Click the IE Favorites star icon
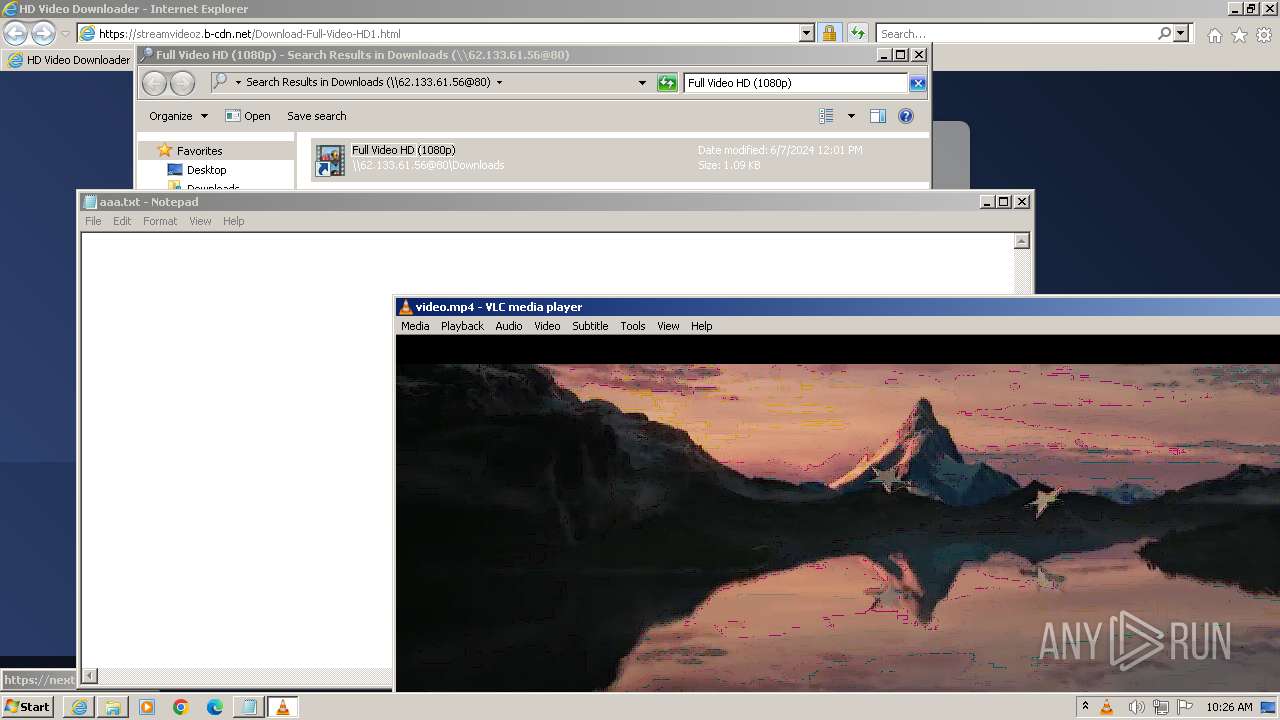The image size is (1280, 720). (x=1239, y=35)
